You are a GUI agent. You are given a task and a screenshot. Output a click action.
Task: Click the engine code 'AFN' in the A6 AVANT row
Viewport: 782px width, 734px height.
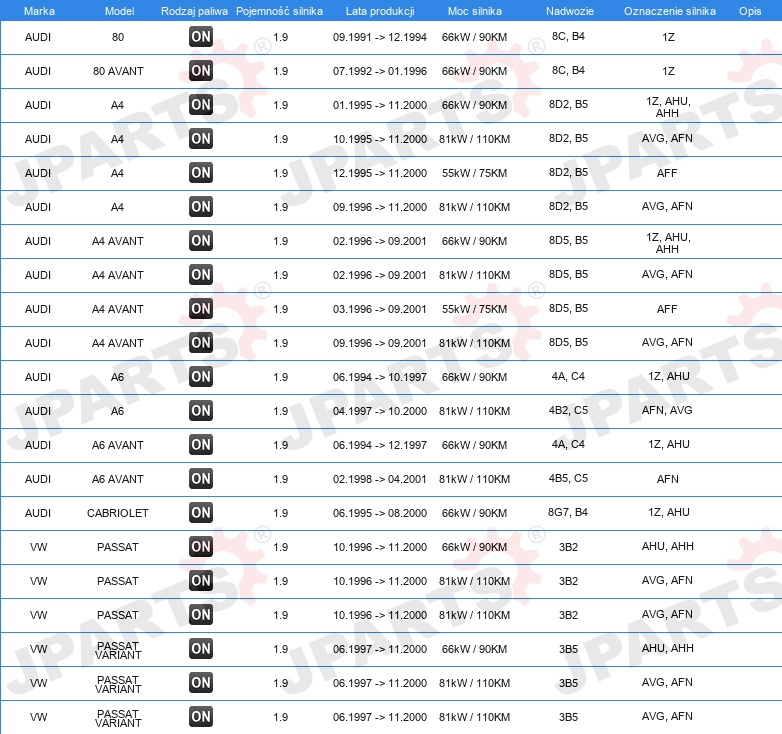[667, 479]
